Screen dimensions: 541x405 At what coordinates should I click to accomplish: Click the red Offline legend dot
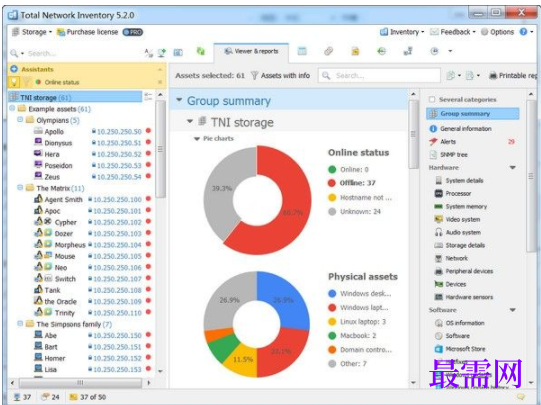[x=332, y=183]
